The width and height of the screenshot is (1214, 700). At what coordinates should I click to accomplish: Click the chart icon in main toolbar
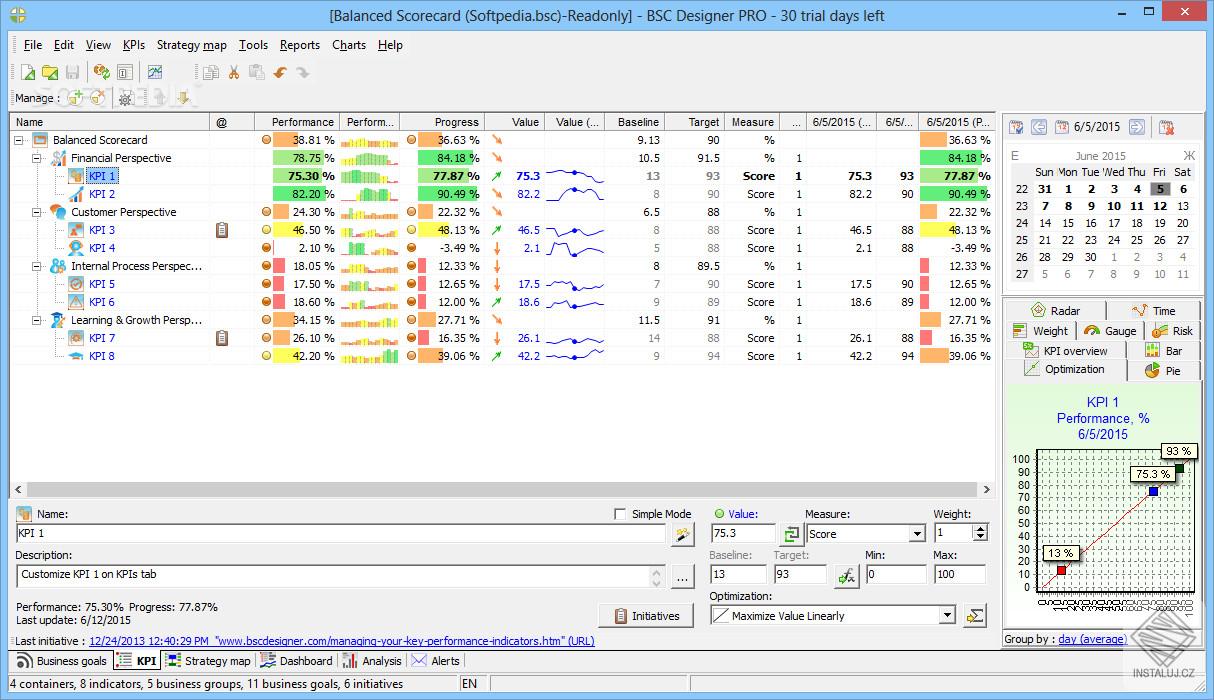pyautogui.click(x=155, y=72)
